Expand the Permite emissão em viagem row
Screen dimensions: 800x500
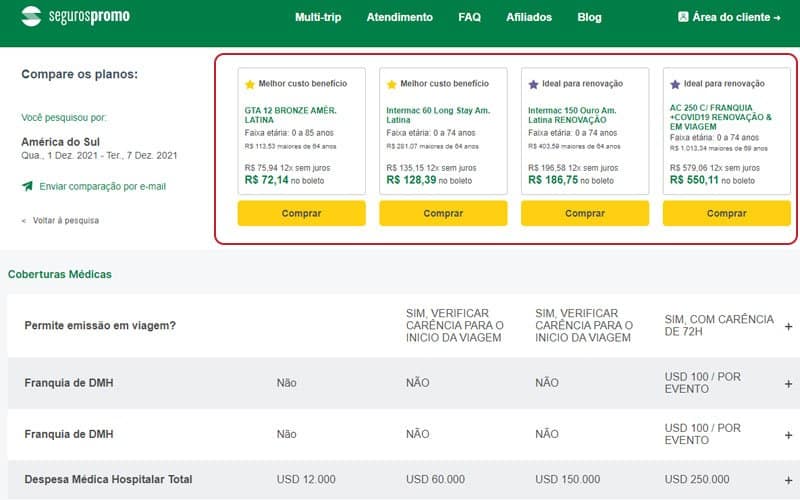788,326
